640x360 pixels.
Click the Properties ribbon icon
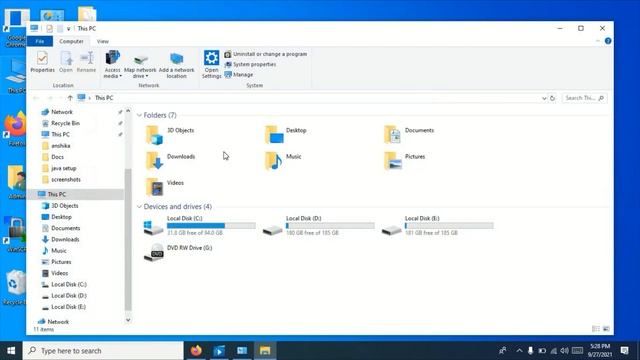[x=42, y=62]
